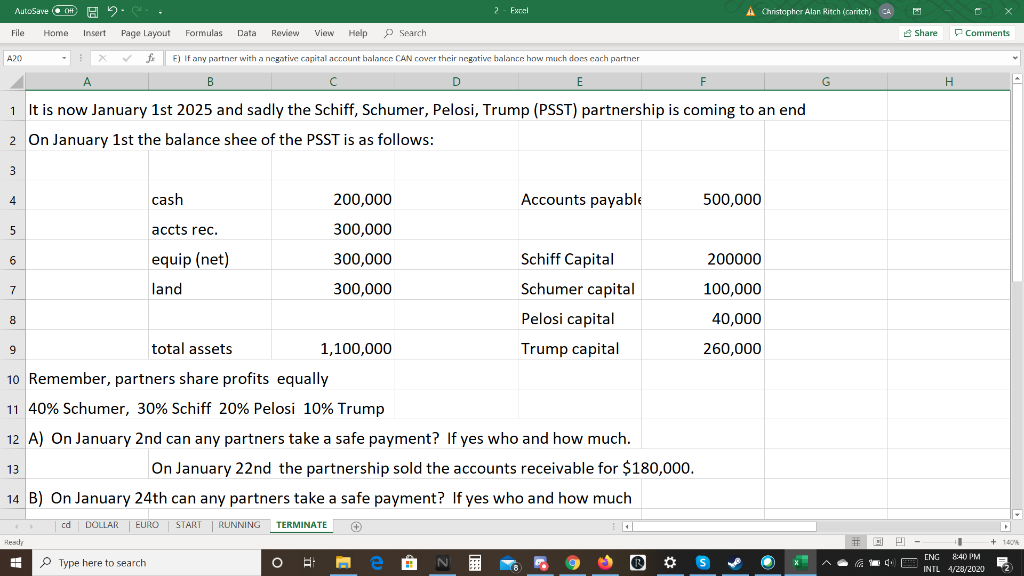Click Zoom Out (-) in status bar
1024x576 pixels.
[917, 541]
